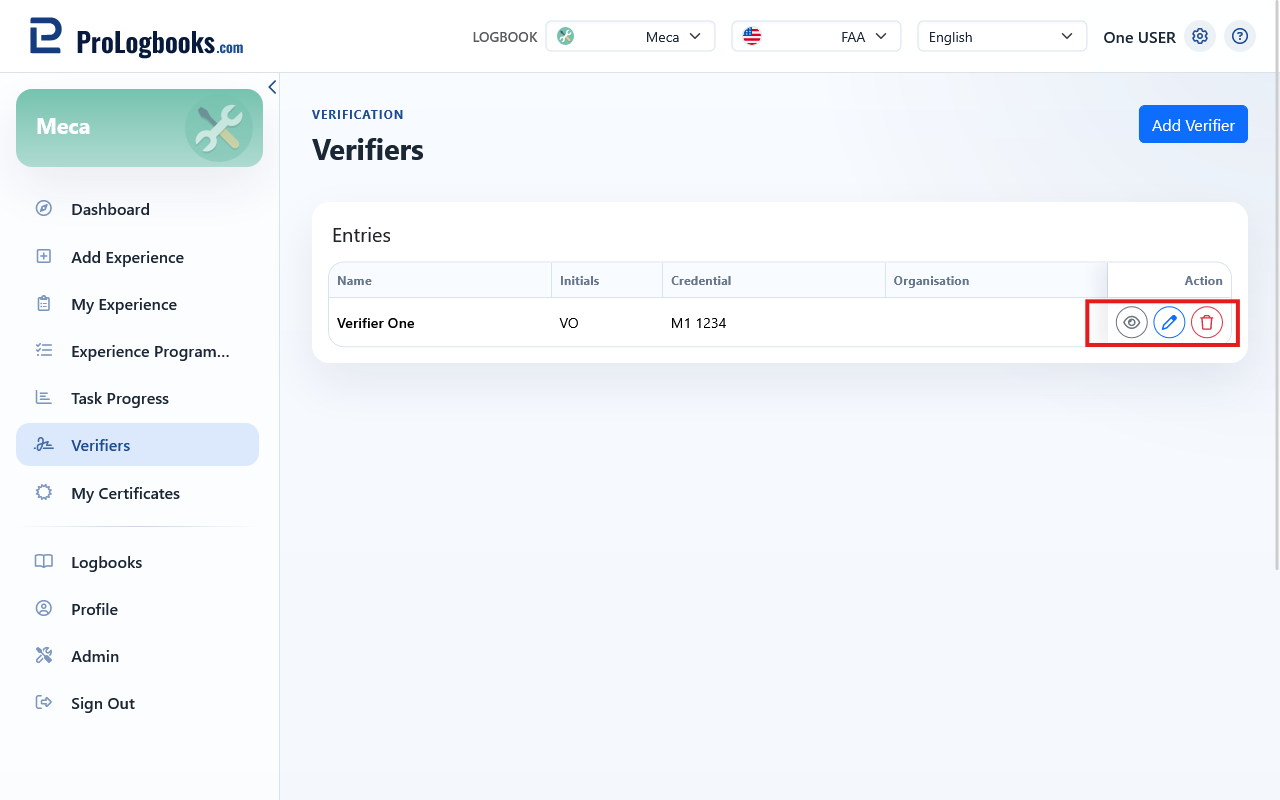Click the Experience Program checklist icon
This screenshot has height=800, width=1280.
click(x=44, y=351)
